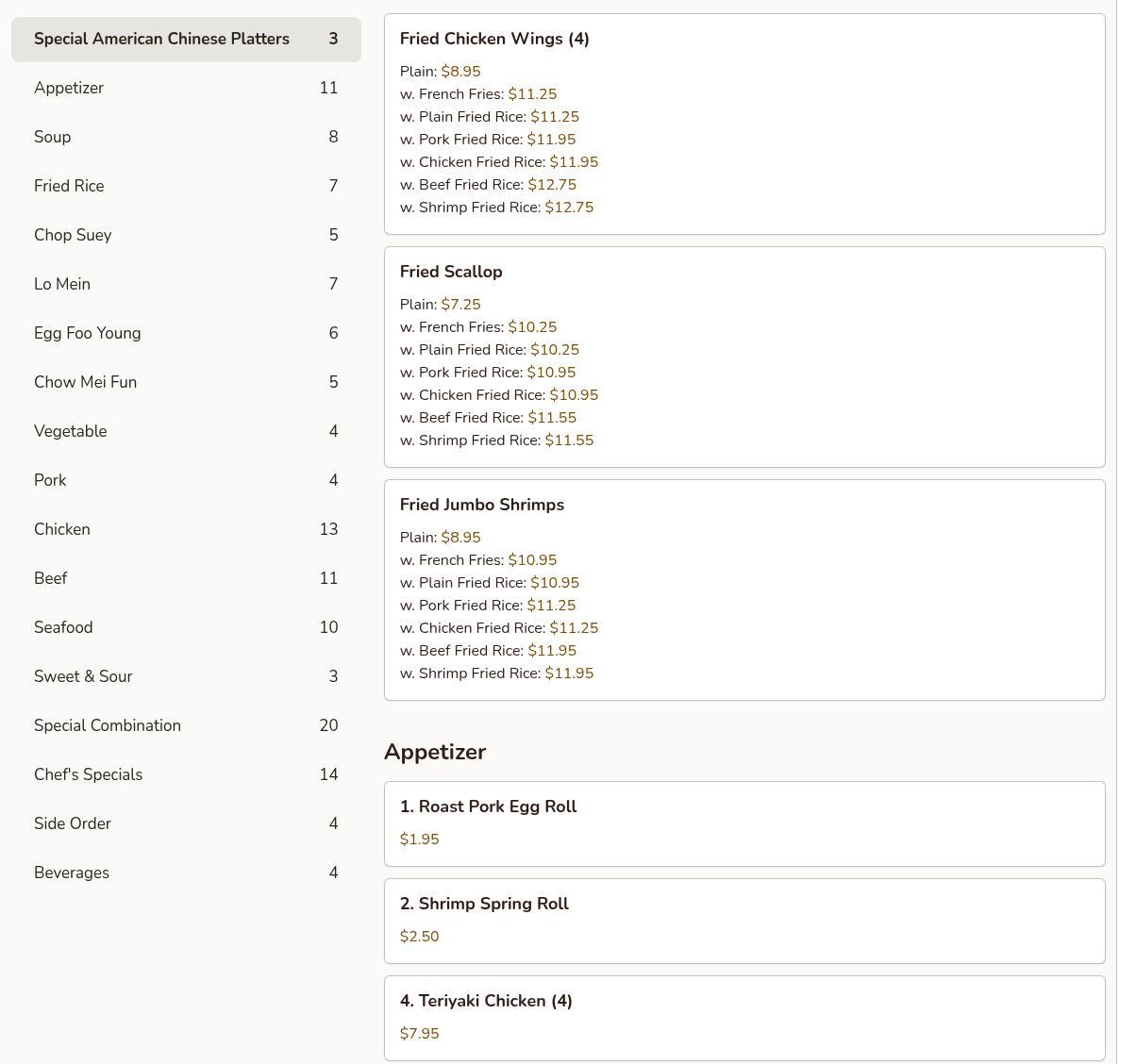Jump to Seafood dishes
This screenshot has width=1136, height=1064.
(186, 627)
